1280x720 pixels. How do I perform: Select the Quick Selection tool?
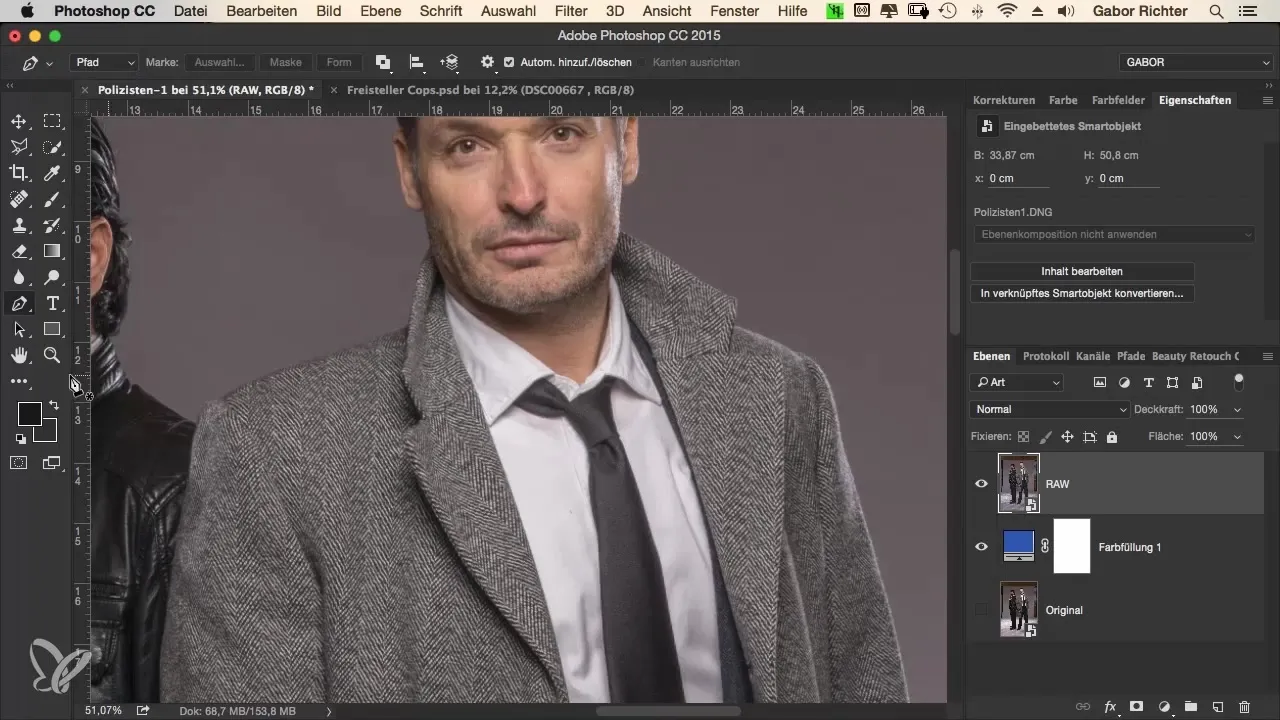coord(52,147)
